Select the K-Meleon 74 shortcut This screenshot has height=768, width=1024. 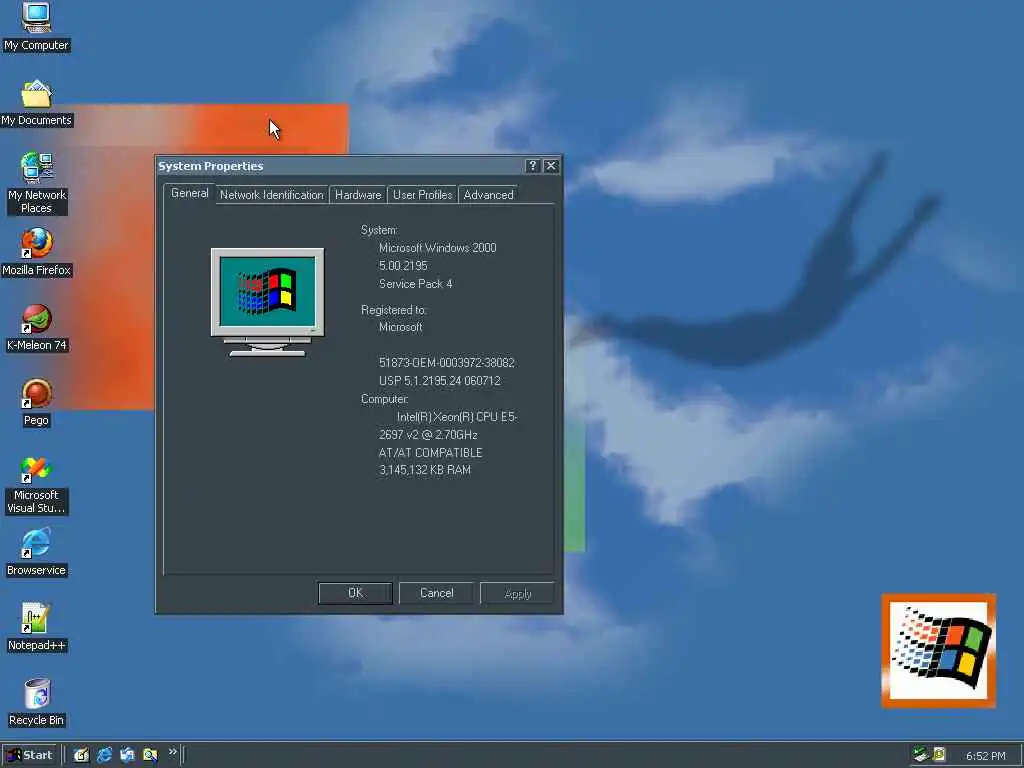[x=37, y=328]
